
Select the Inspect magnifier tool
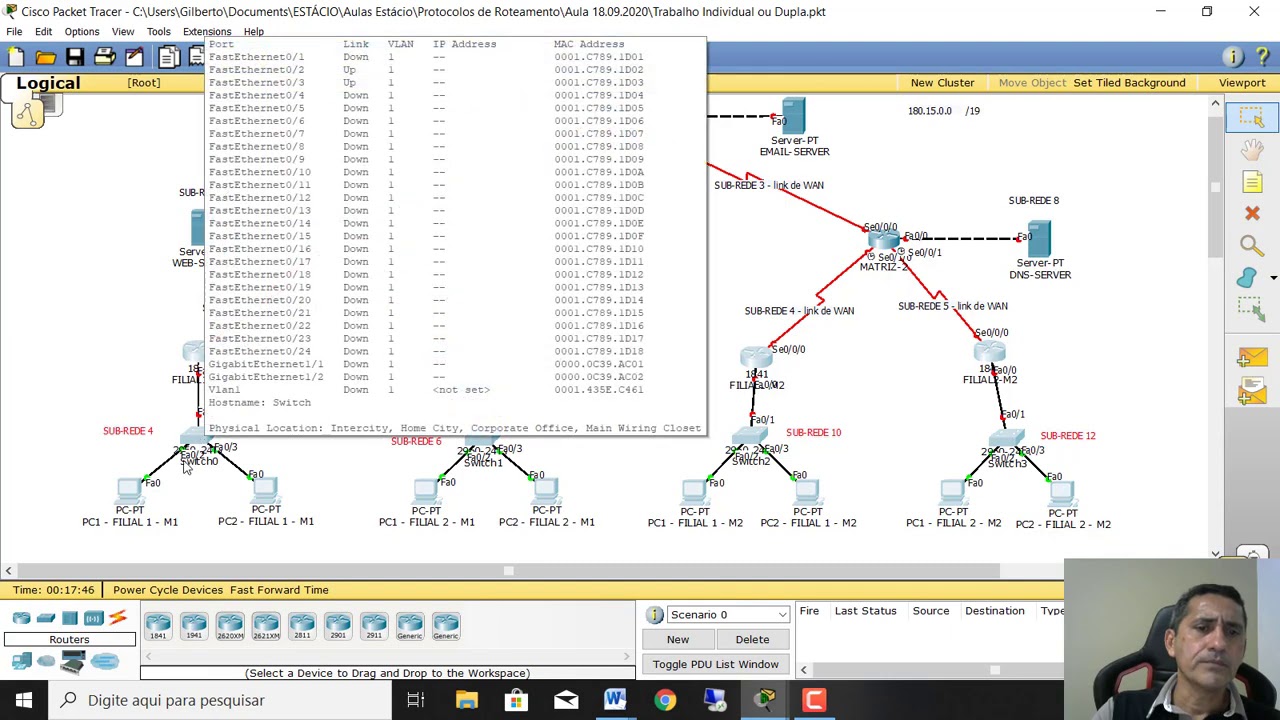pos(1251,245)
